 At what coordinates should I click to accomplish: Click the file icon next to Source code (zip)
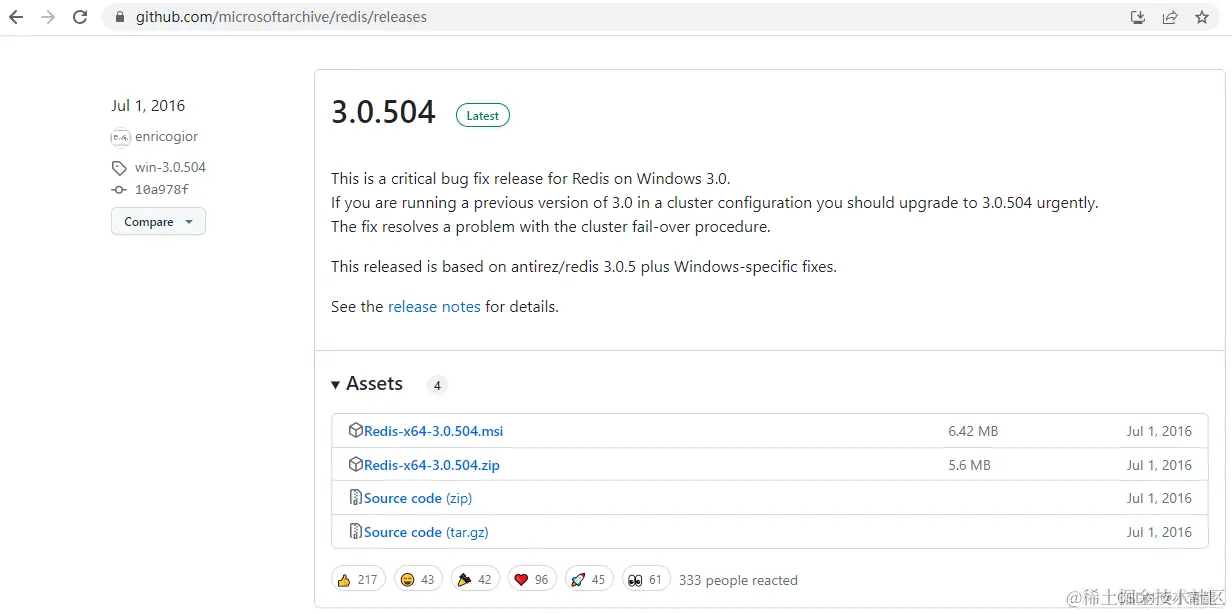[x=355, y=498]
